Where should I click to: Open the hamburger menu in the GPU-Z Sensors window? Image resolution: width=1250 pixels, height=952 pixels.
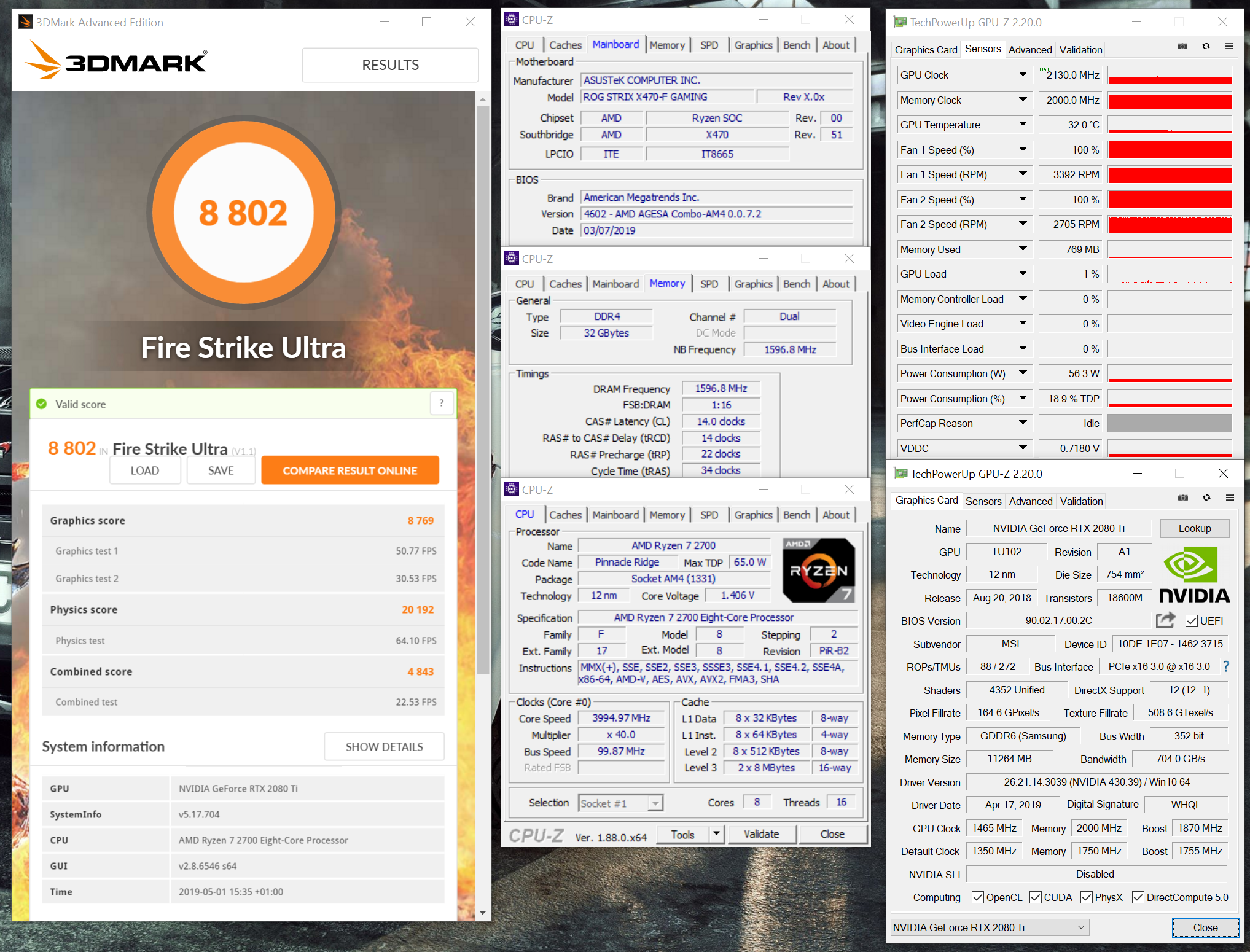click(x=1229, y=47)
